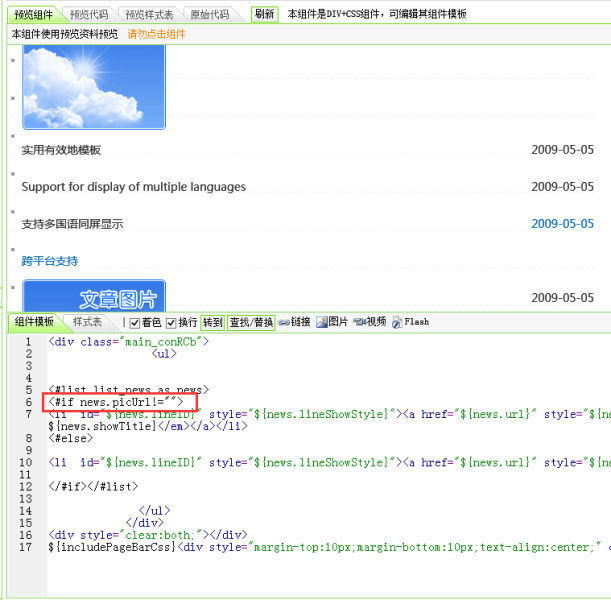Click the 链接 (link) insert icon
Screen dimensions: 611x600
[294, 322]
